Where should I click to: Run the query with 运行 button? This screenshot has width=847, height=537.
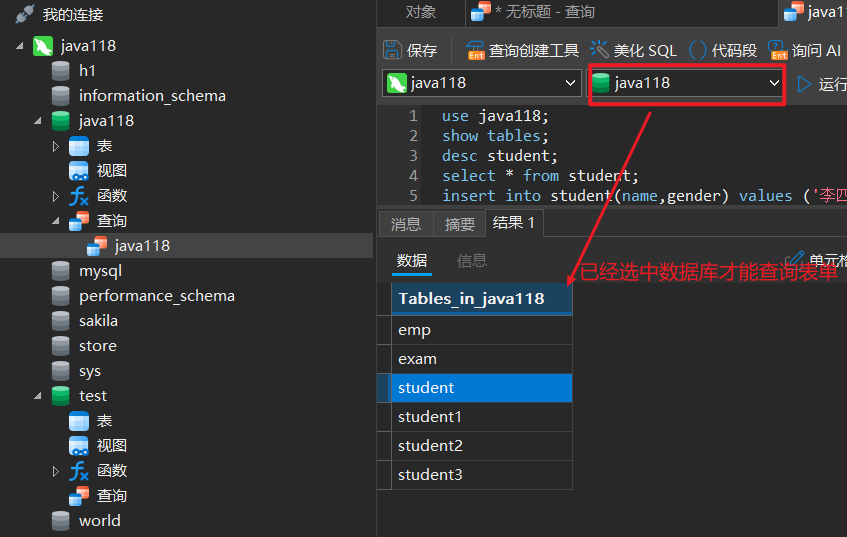(822, 84)
